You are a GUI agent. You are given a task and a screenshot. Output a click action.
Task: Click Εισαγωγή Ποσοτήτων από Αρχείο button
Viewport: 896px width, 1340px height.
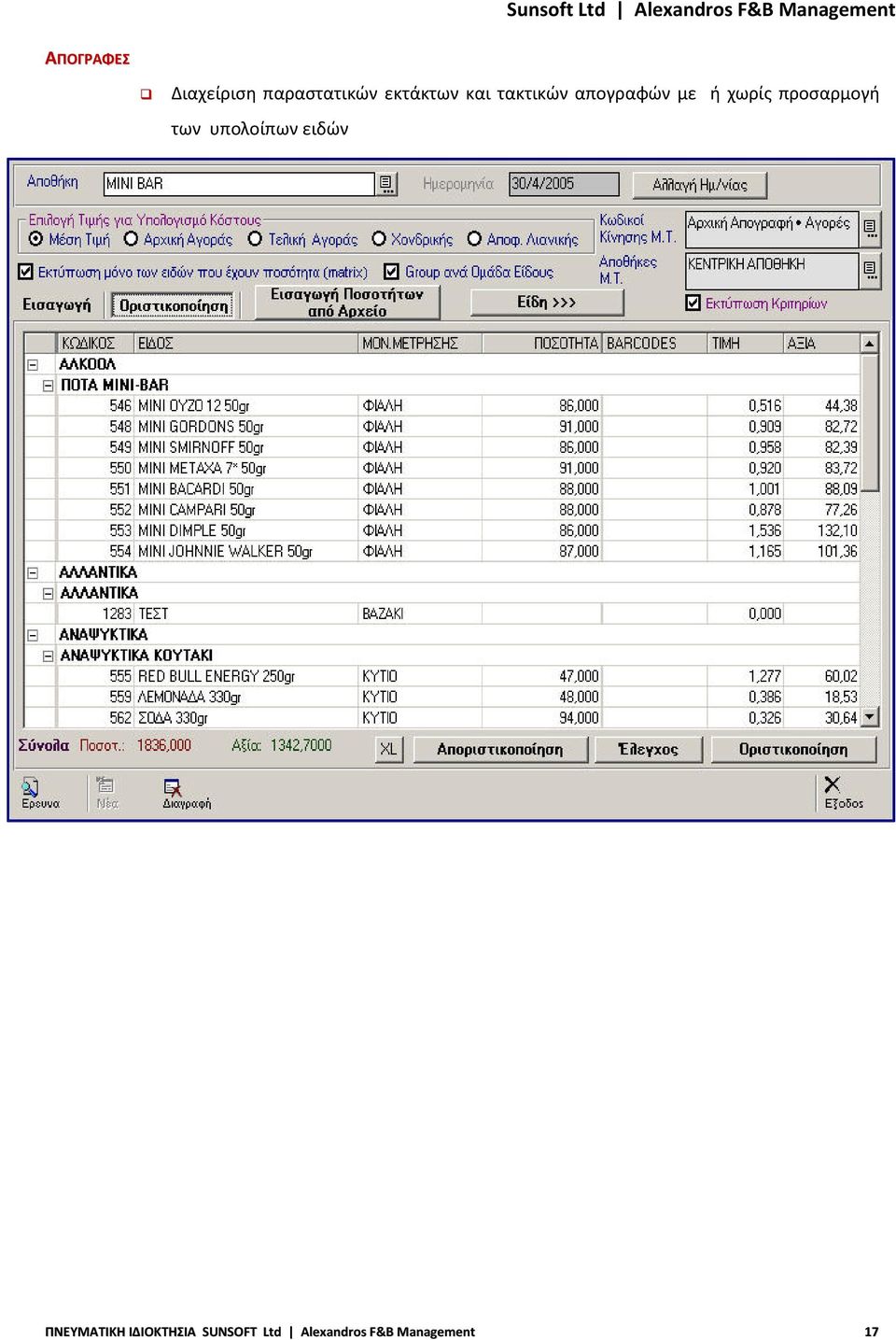point(347,303)
